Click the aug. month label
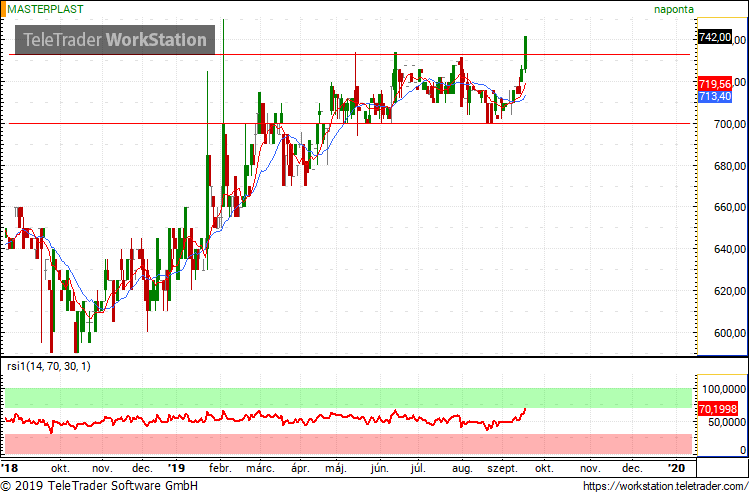Screen dimensions: 749x494 [x=462, y=468]
